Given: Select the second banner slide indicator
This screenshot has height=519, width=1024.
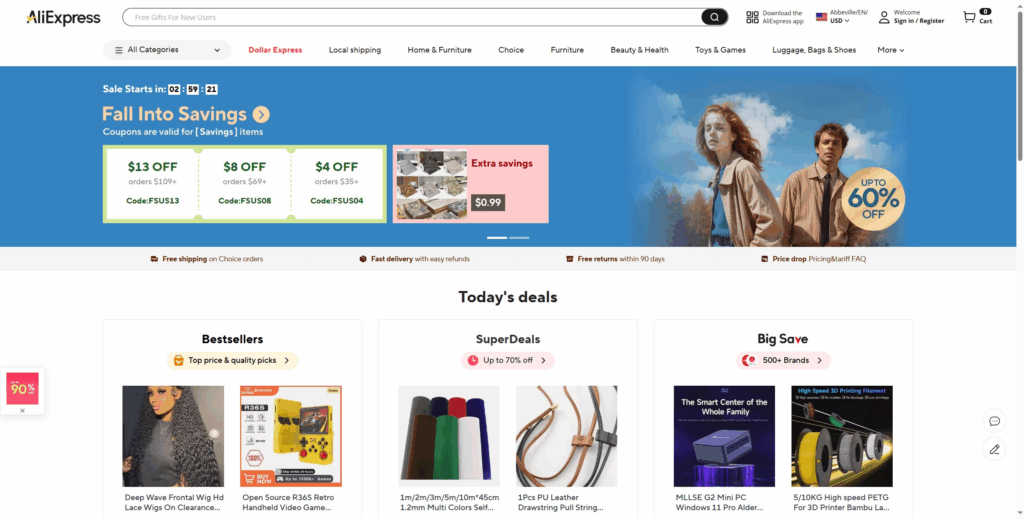Looking at the screenshot, I should tap(519, 238).
